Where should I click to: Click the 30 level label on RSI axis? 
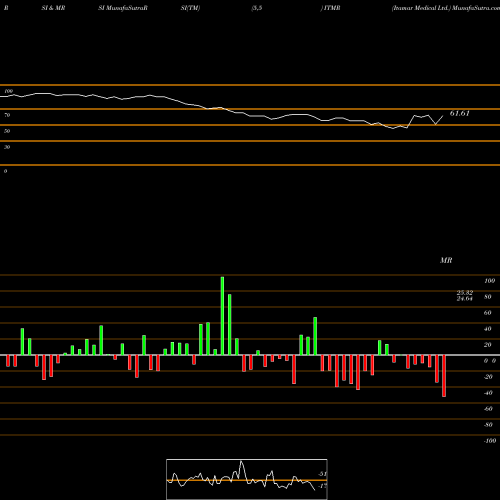coord(7,147)
